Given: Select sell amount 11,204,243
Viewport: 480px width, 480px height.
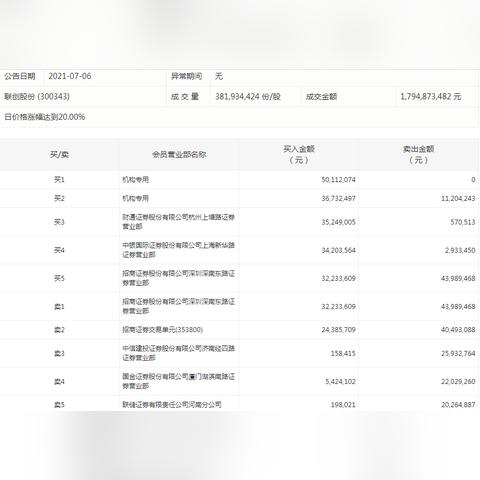Looking at the screenshot, I should [x=458, y=198].
